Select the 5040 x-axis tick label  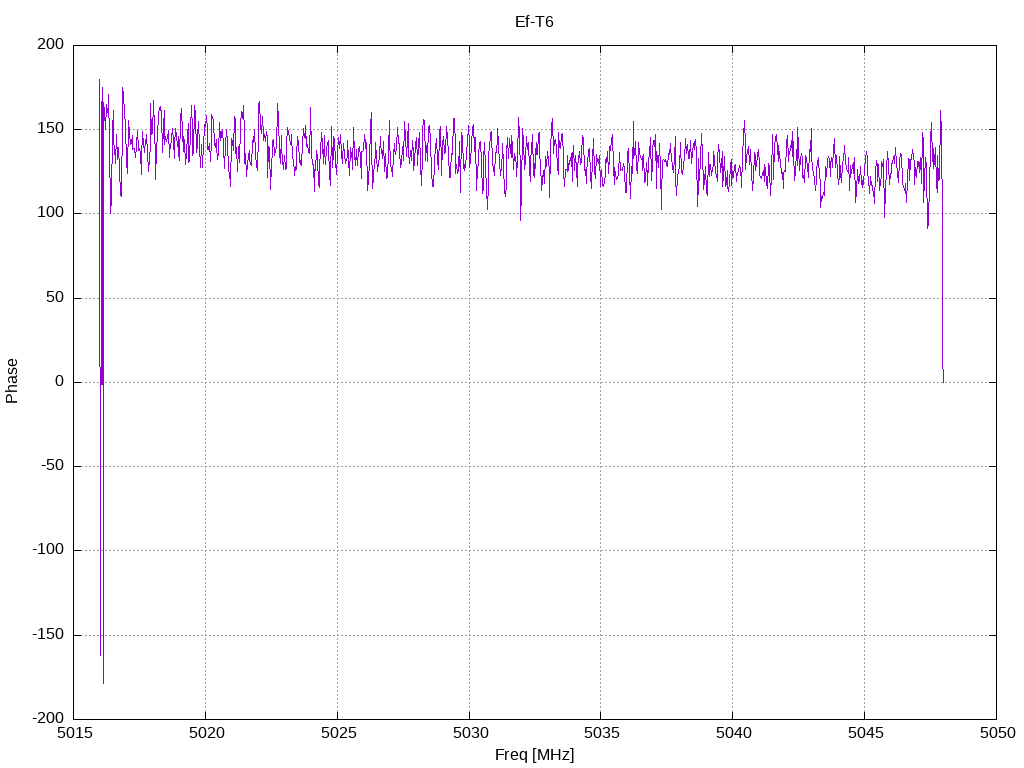pyautogui.click(x=732, y=734)
